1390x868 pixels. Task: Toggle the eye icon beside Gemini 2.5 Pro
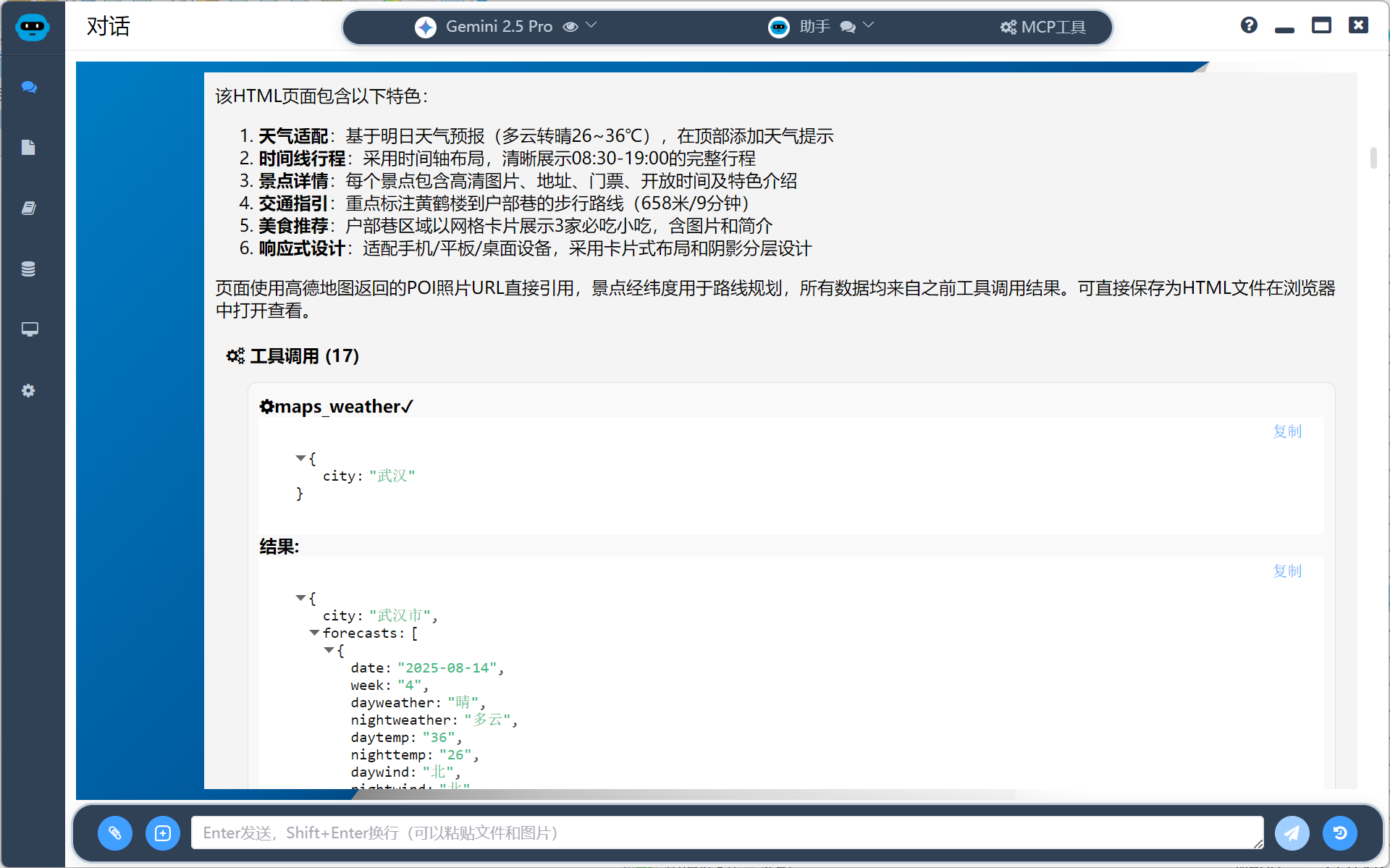pos(570,27)
